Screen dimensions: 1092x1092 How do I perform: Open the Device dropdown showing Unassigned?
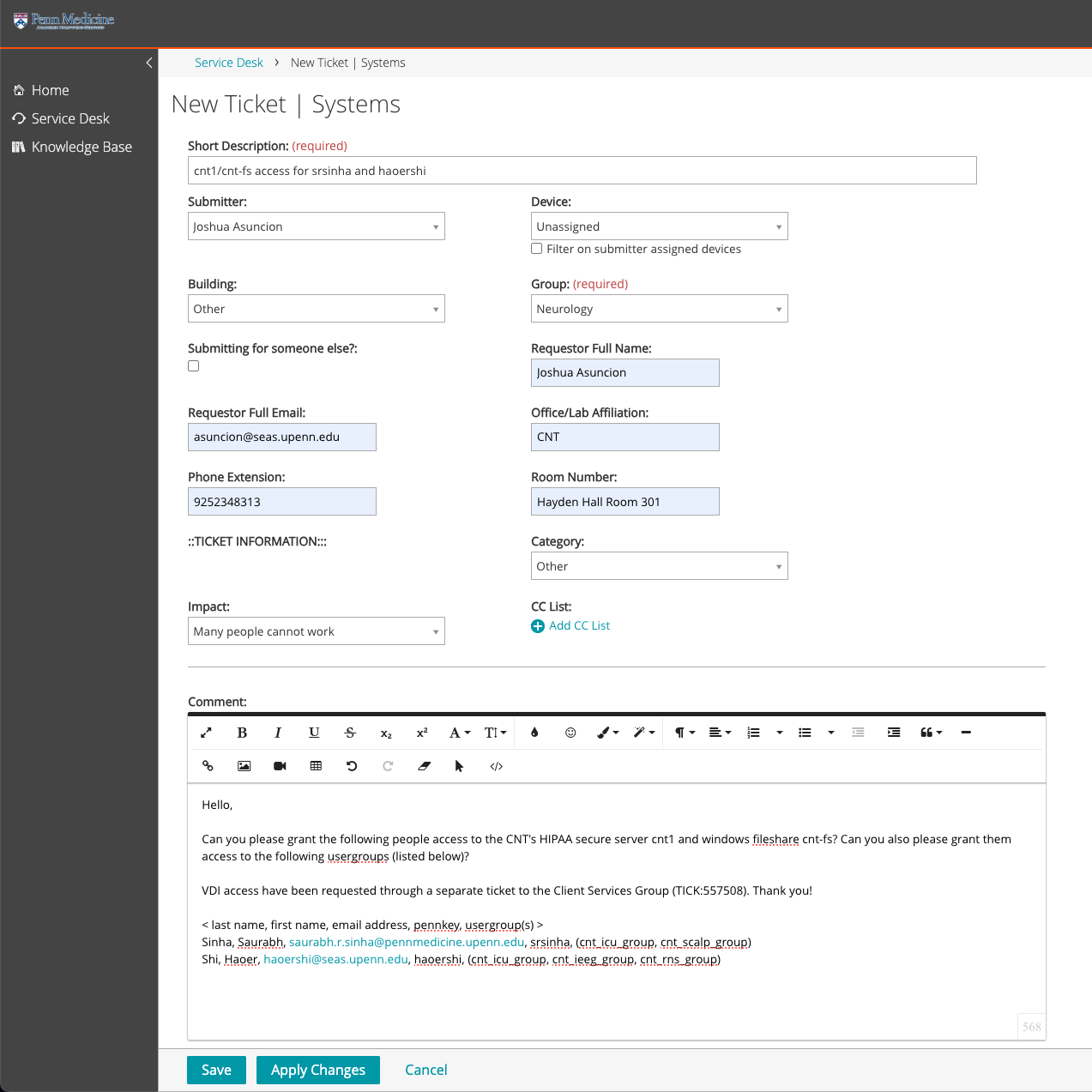point(660,226)
